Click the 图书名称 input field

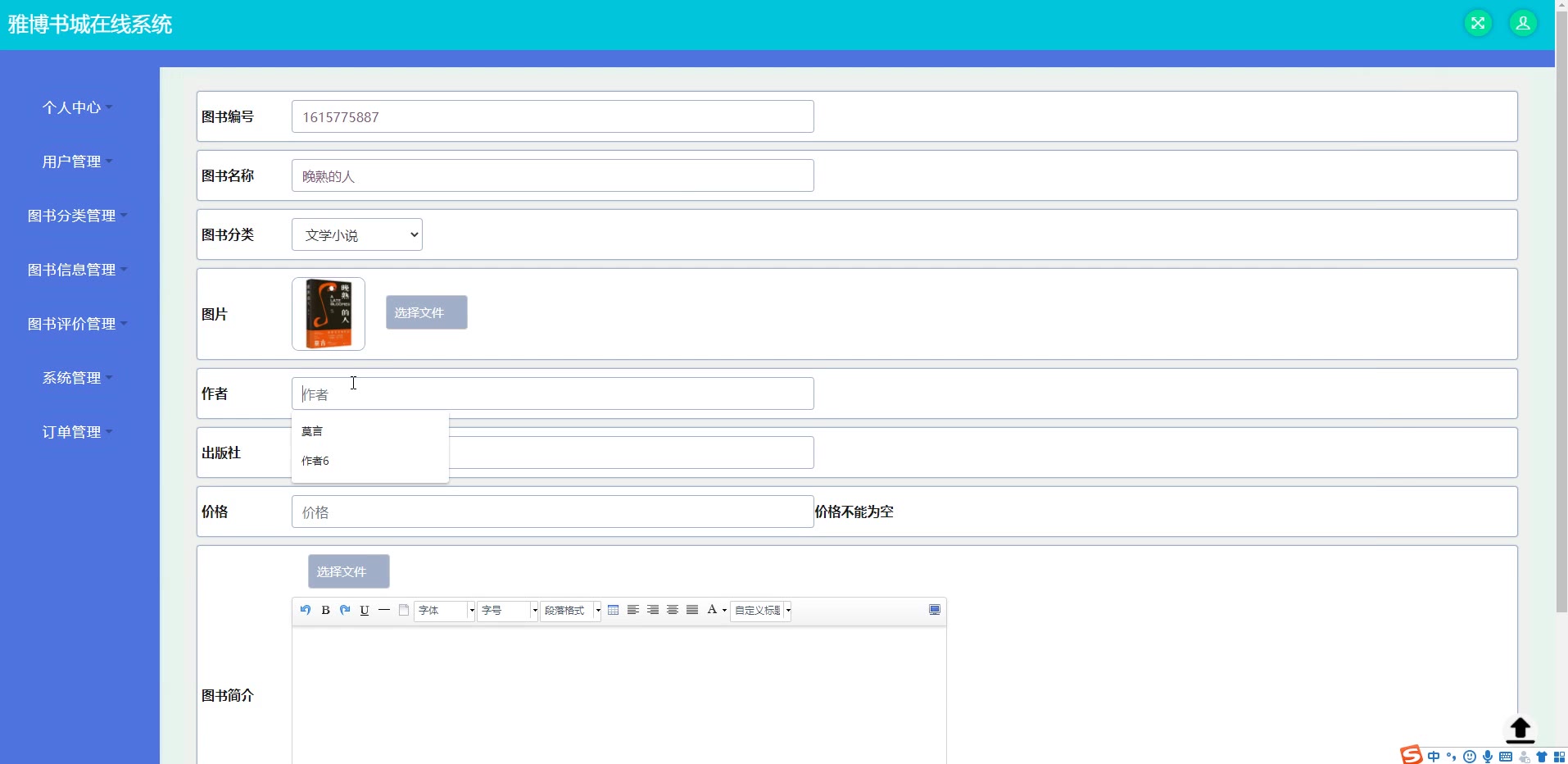click(553, 175)
